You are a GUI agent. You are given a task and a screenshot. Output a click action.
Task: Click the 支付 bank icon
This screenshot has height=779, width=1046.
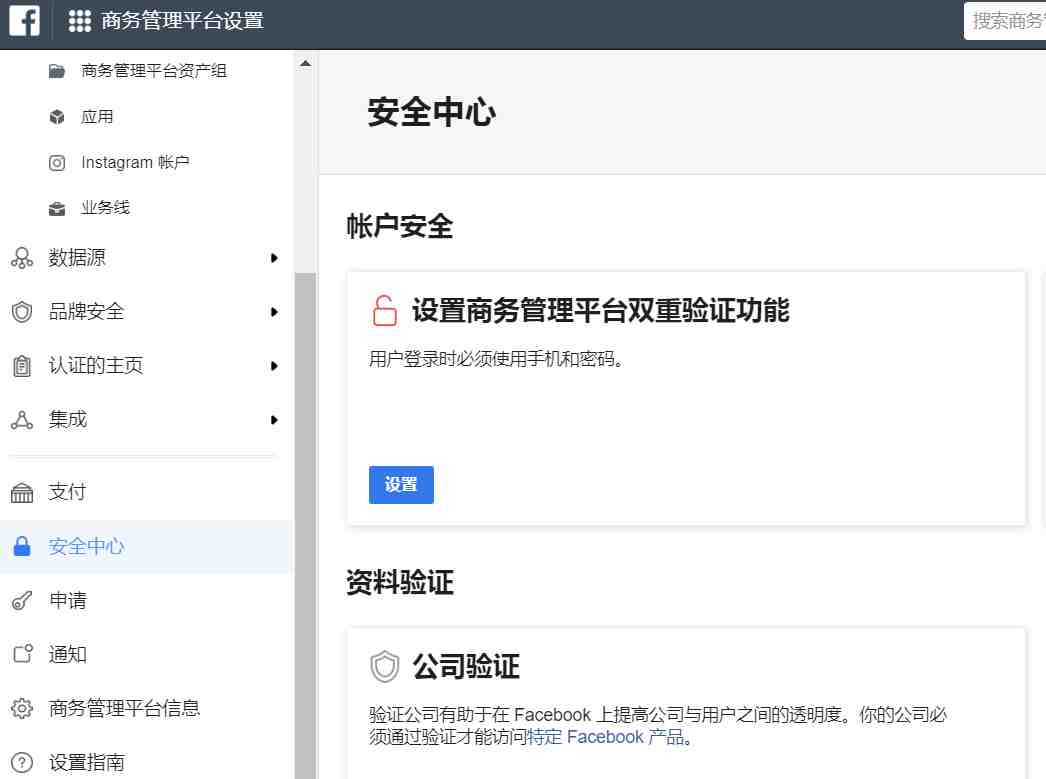(22, 493)
